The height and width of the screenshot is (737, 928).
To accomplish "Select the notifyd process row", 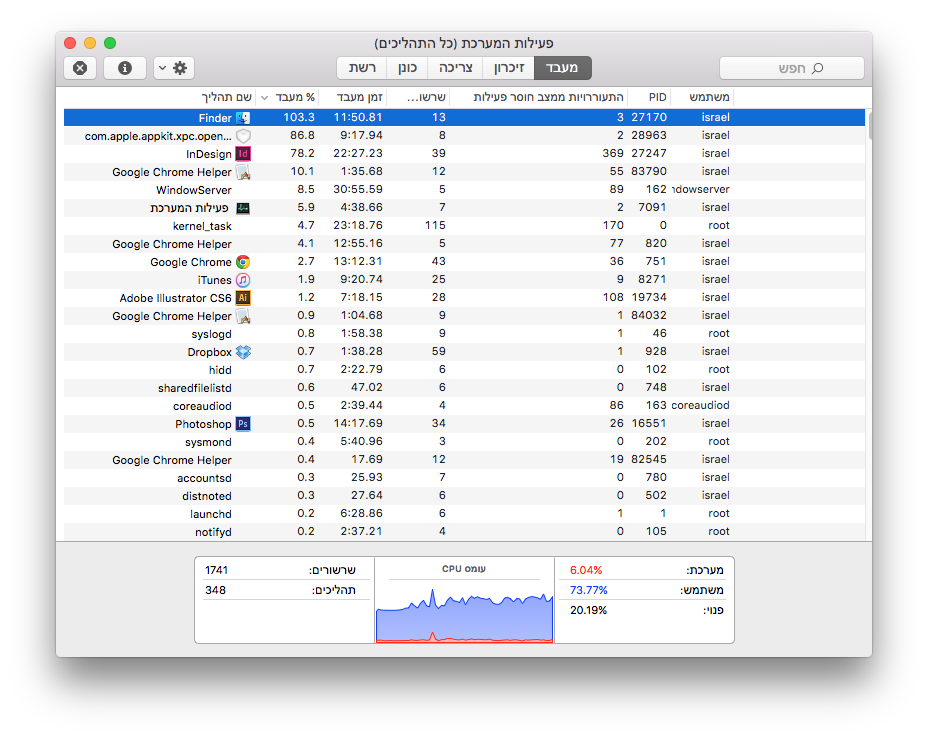I will pos(464,532).
